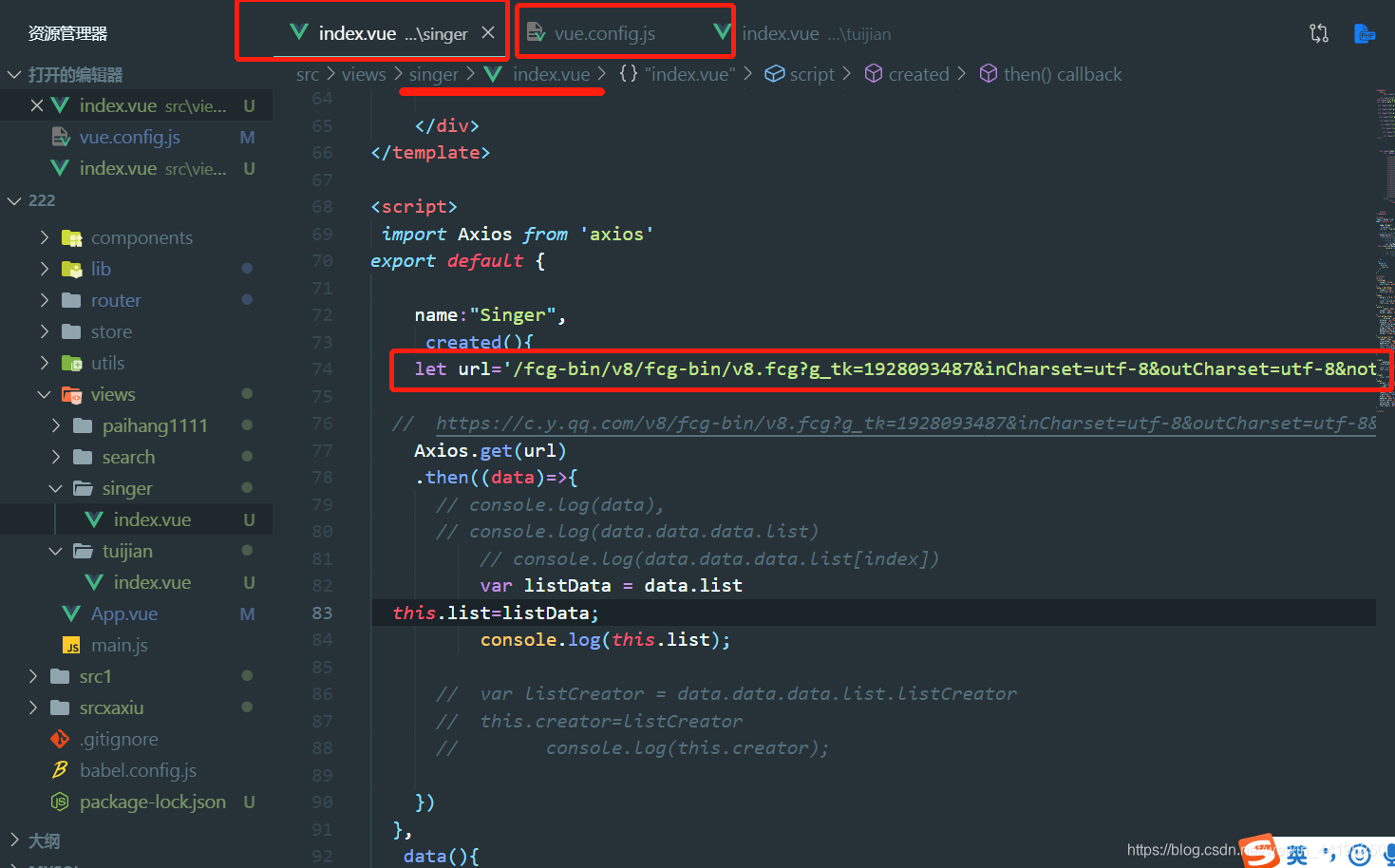Viewport: 1395px width, 868px height.
Task: Click the 'script' breadcrumb symbol
Action: (812, 74)
